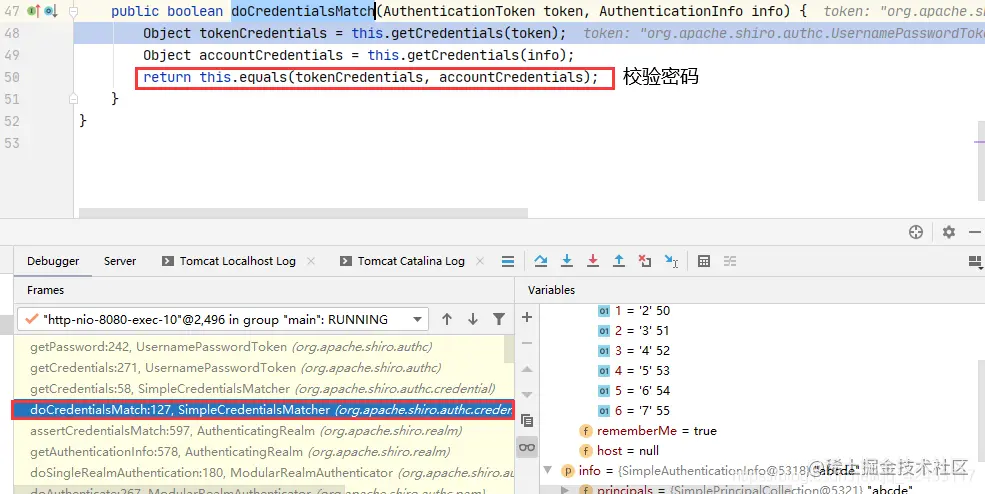This screenshot has width=985, height=494.
Task: Add a new watch with plus icon
Action: coord(527,317)
